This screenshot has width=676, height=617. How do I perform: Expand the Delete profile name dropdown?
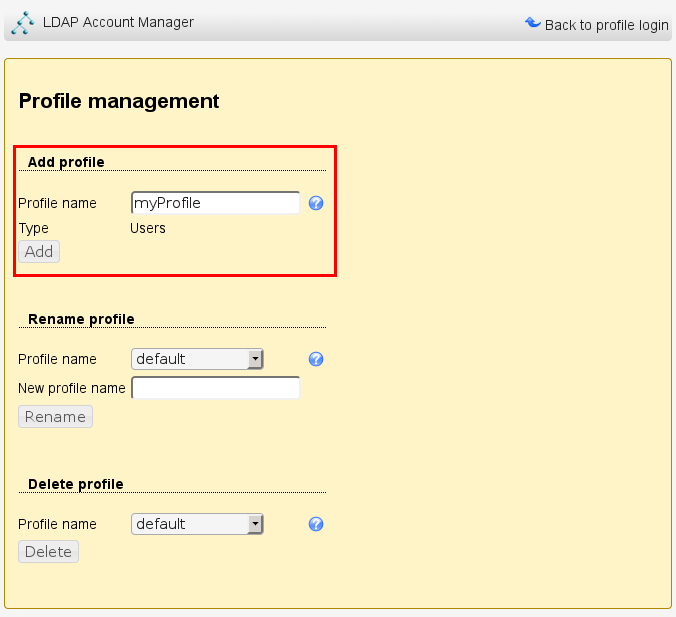[197, 524]
